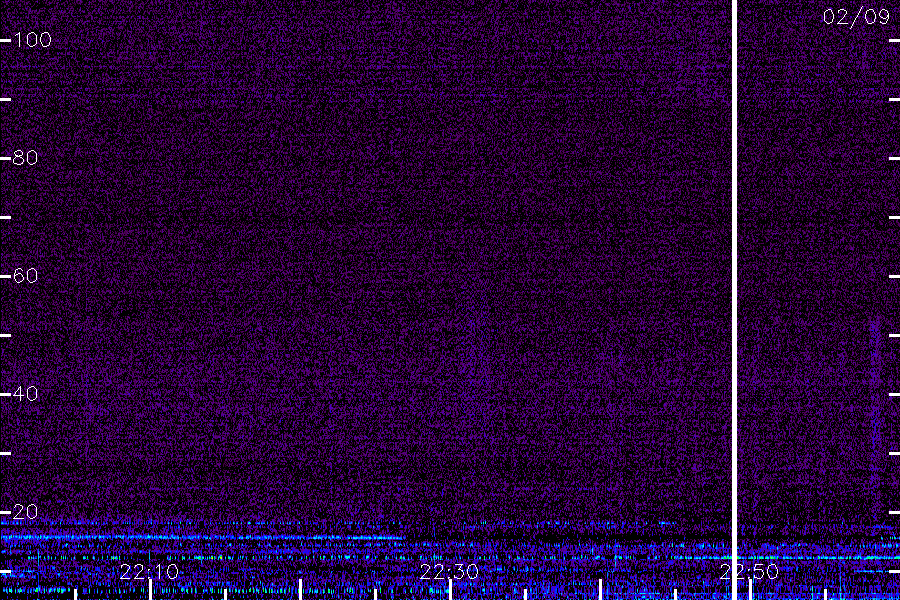
Task: Click the 22:50 time label
Action: (x=749, y=572)
